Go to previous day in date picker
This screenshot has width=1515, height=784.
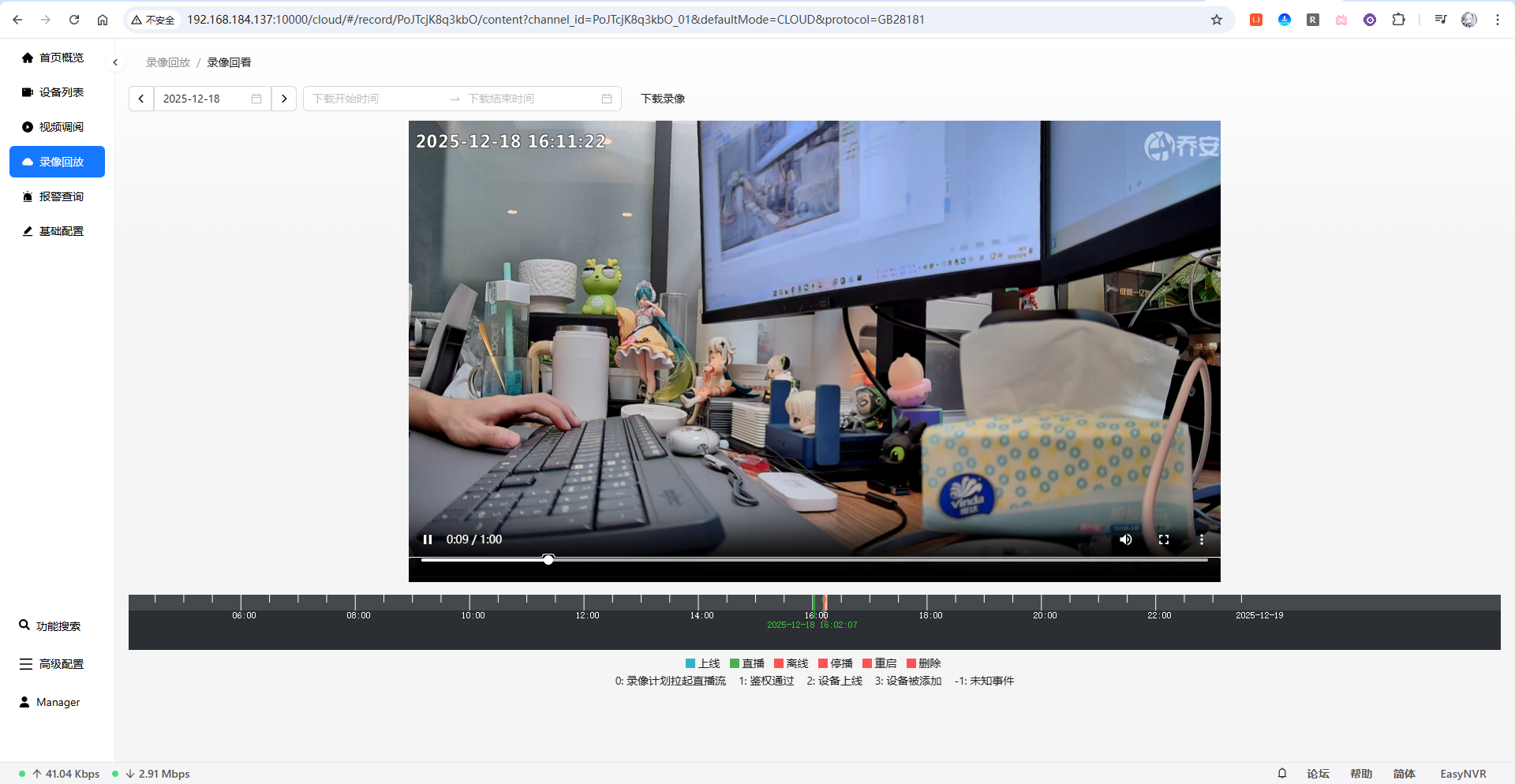(141, 99)
